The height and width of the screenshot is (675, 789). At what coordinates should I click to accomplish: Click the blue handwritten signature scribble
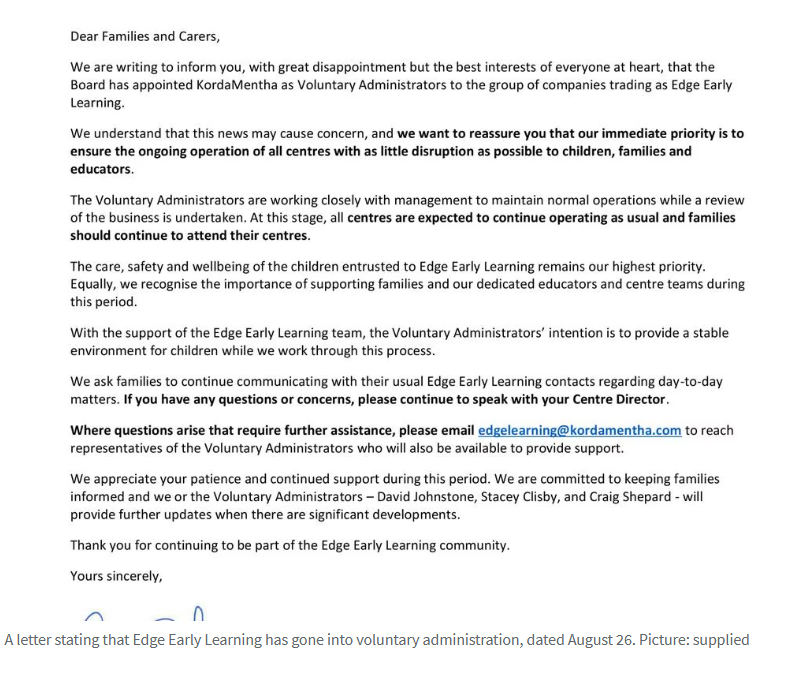144,612
